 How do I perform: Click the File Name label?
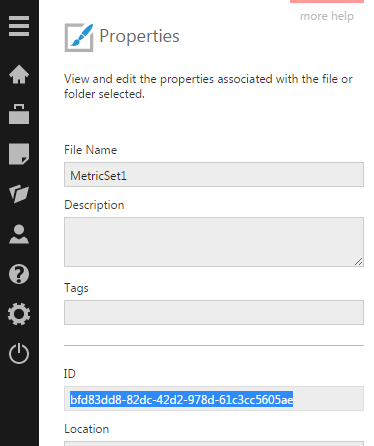[x=91, y=150]
